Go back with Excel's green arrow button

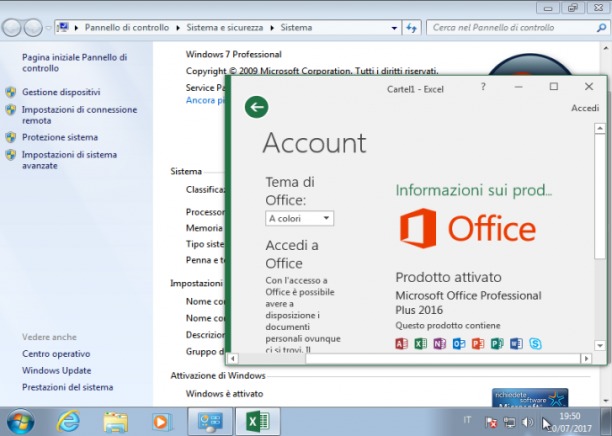coord(256,107)
